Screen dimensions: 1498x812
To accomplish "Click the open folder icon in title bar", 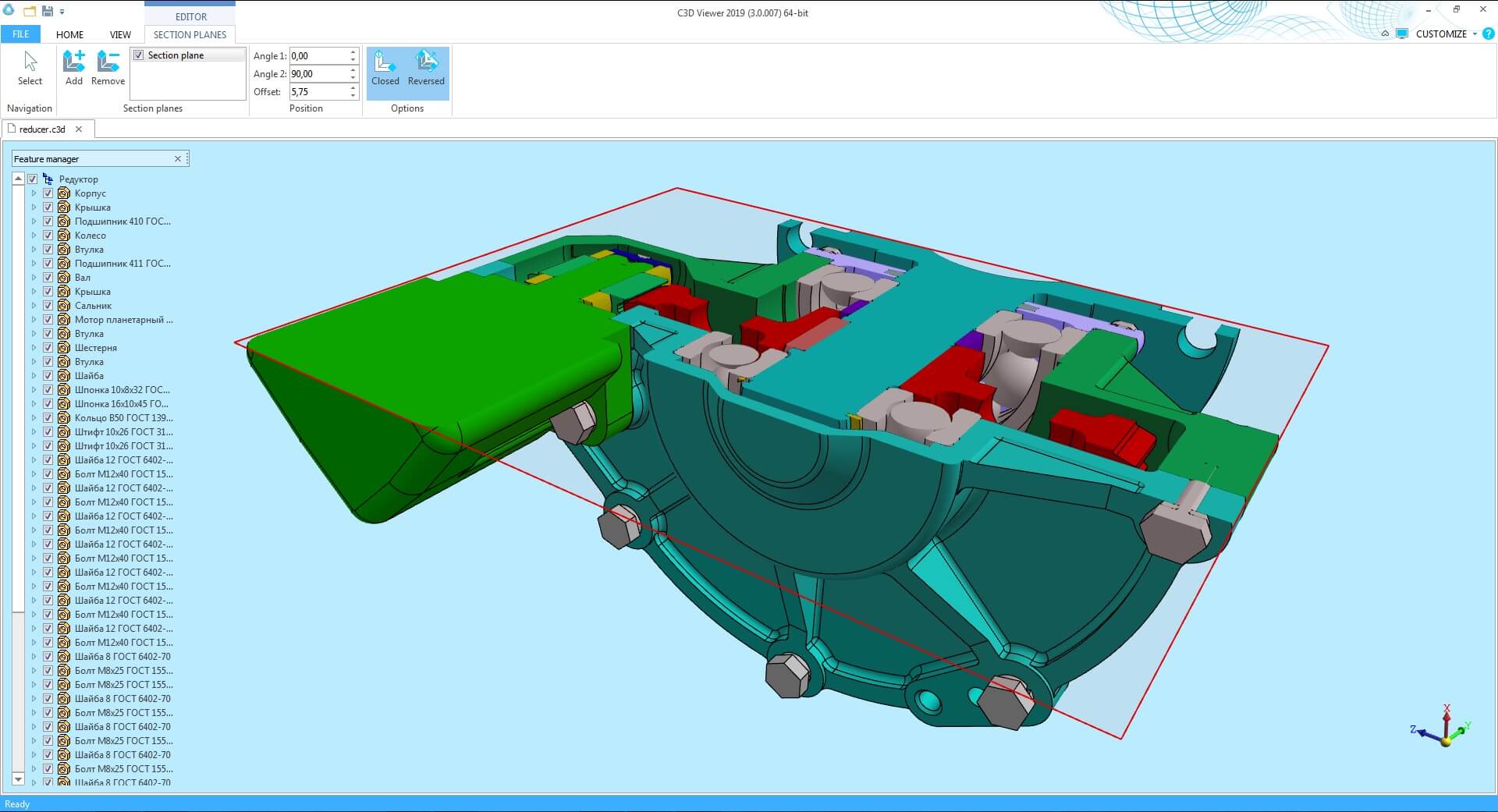I will [x=30, y=11].
